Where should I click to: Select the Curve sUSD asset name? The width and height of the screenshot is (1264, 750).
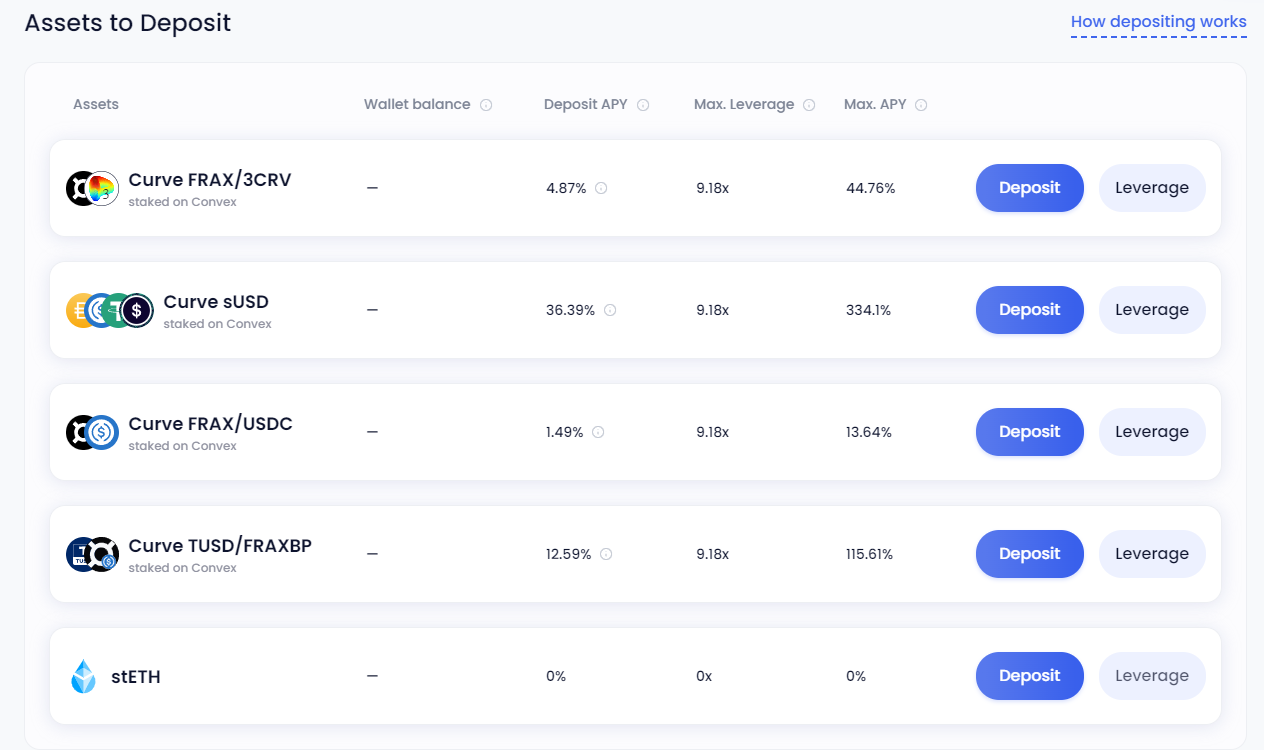(216, 302)
